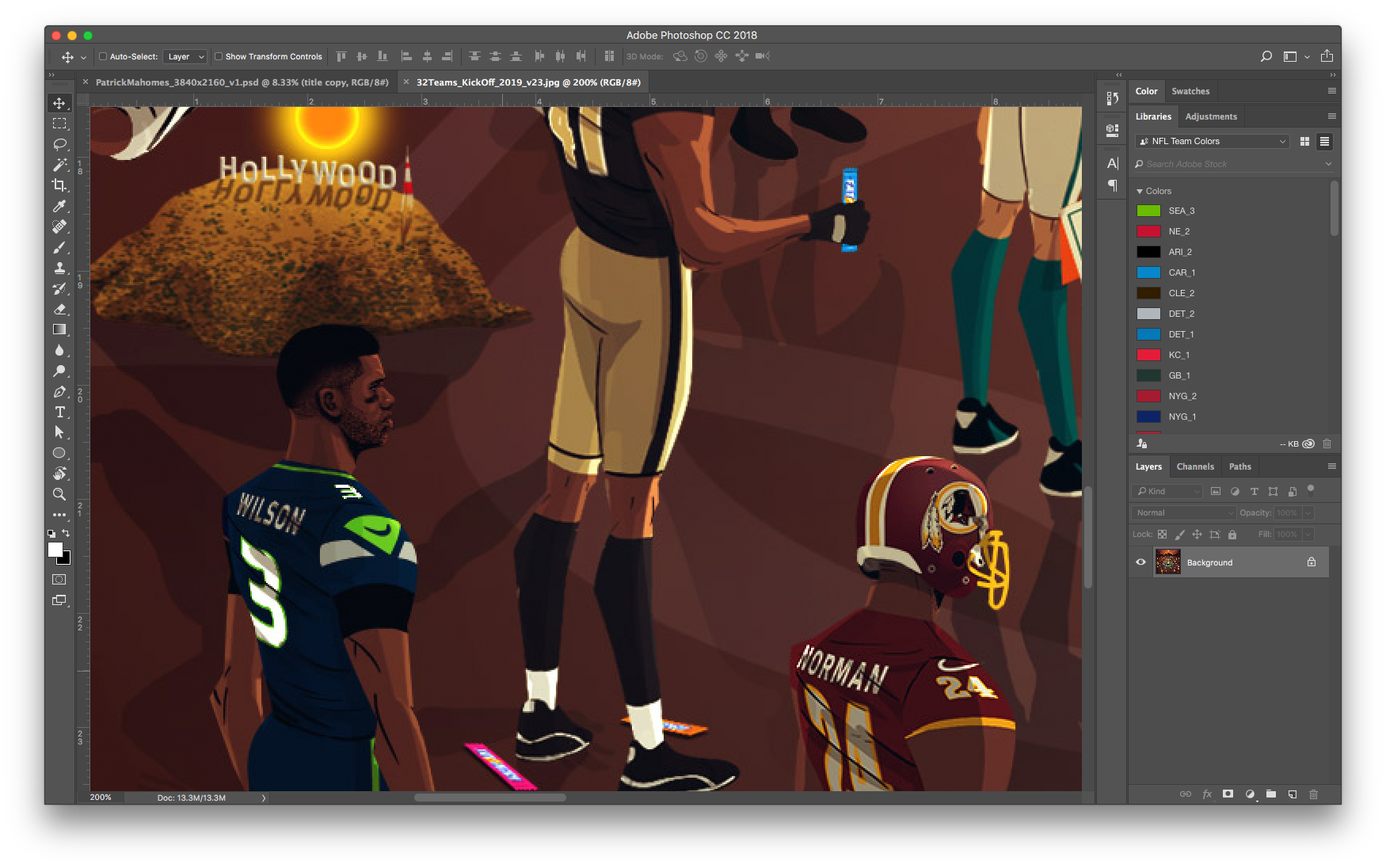Open the Edit Toolbar ellipsis
Viewport: 1386px width, 868px height.
pos(59,514)
